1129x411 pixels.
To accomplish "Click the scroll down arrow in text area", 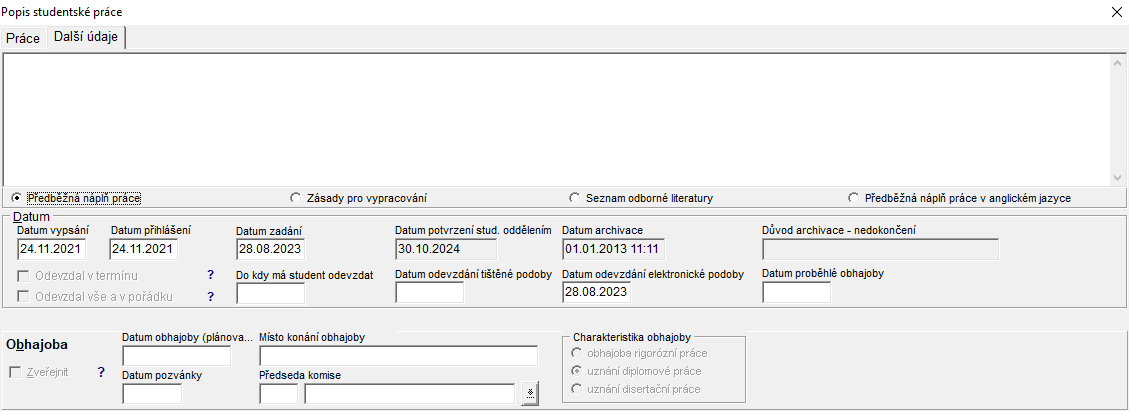I will pos(1119,177).
